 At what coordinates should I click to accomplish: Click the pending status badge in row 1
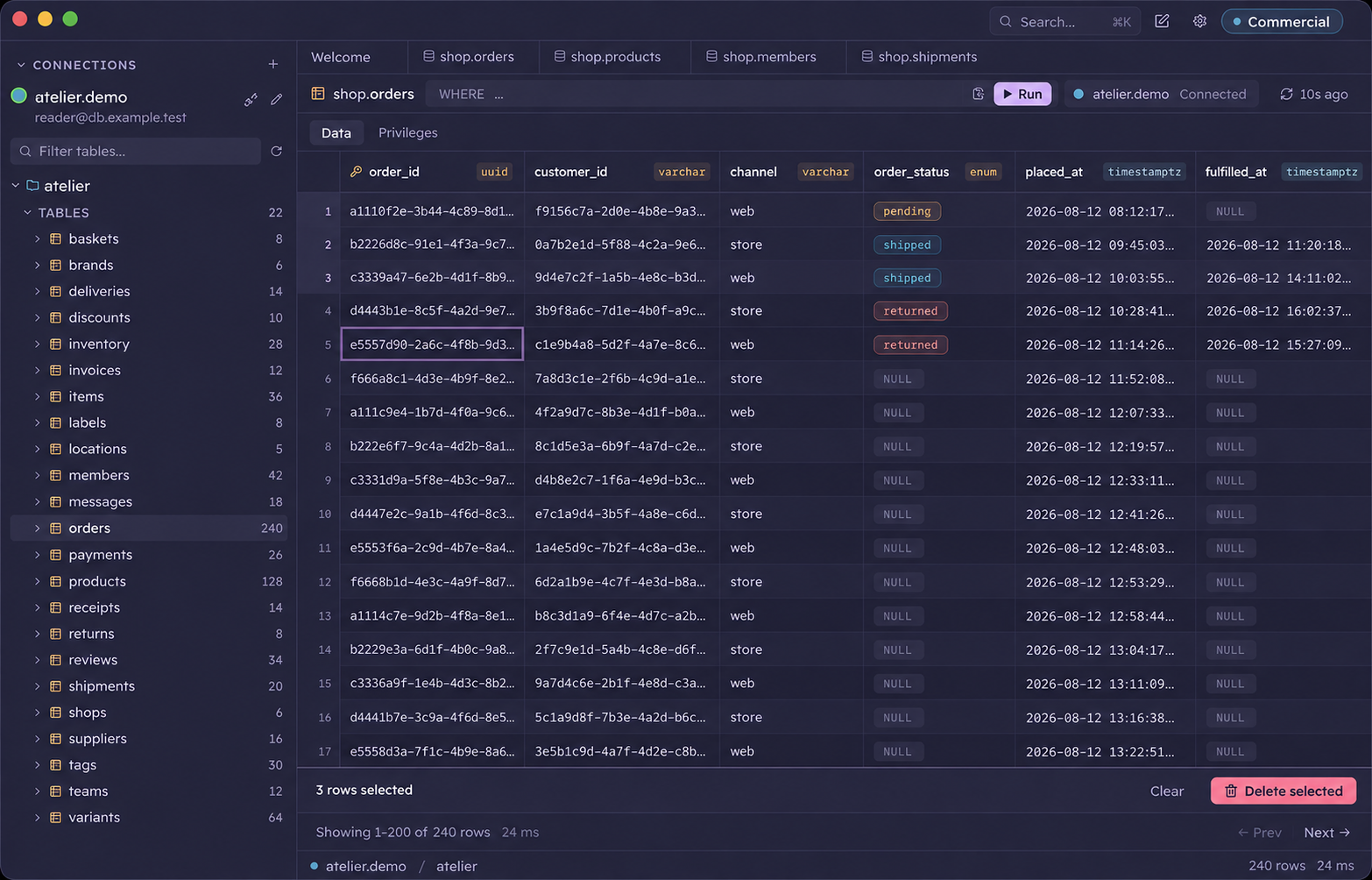pyautogui.click(x=907, y=211)
